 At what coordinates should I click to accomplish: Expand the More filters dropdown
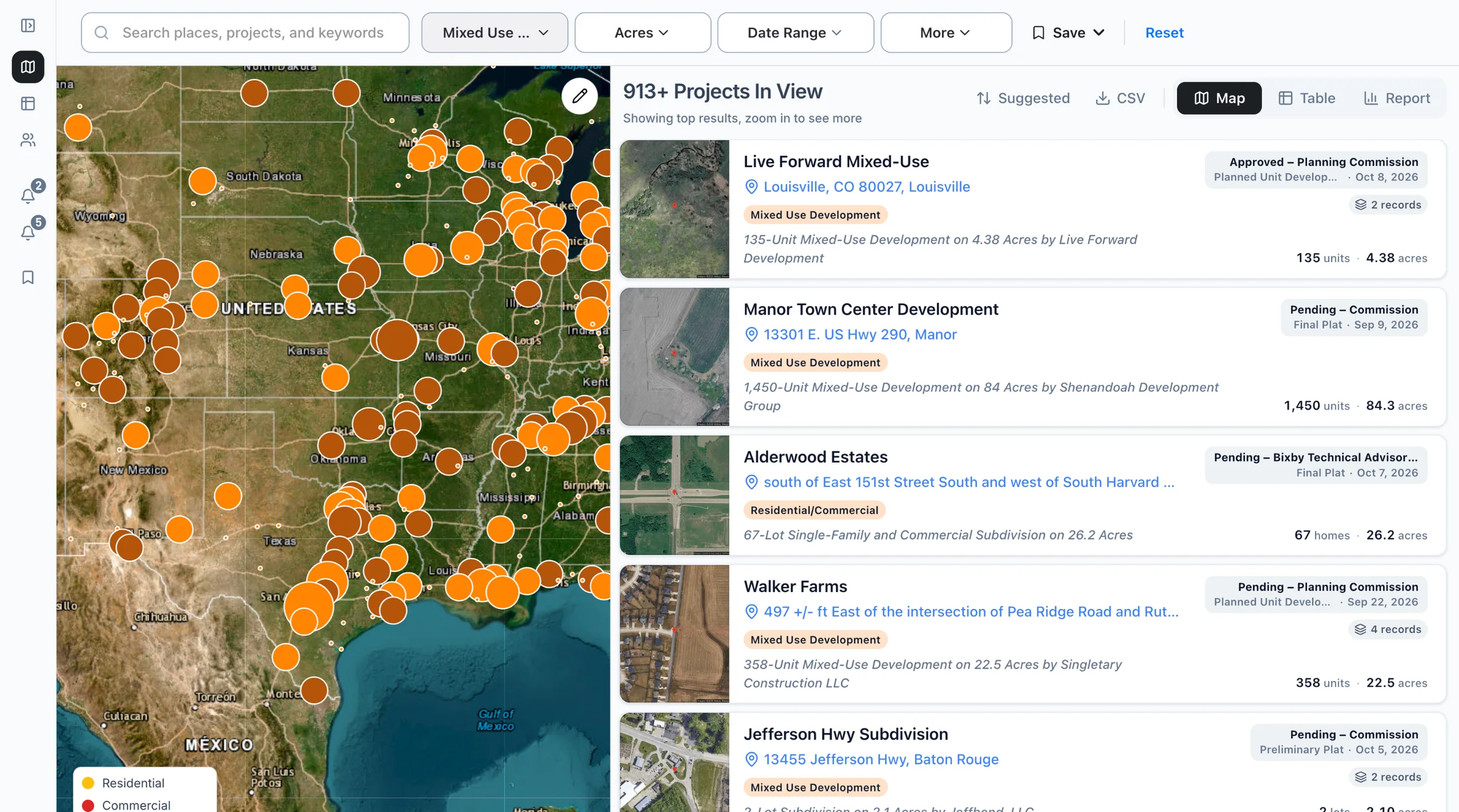[946, 33]
